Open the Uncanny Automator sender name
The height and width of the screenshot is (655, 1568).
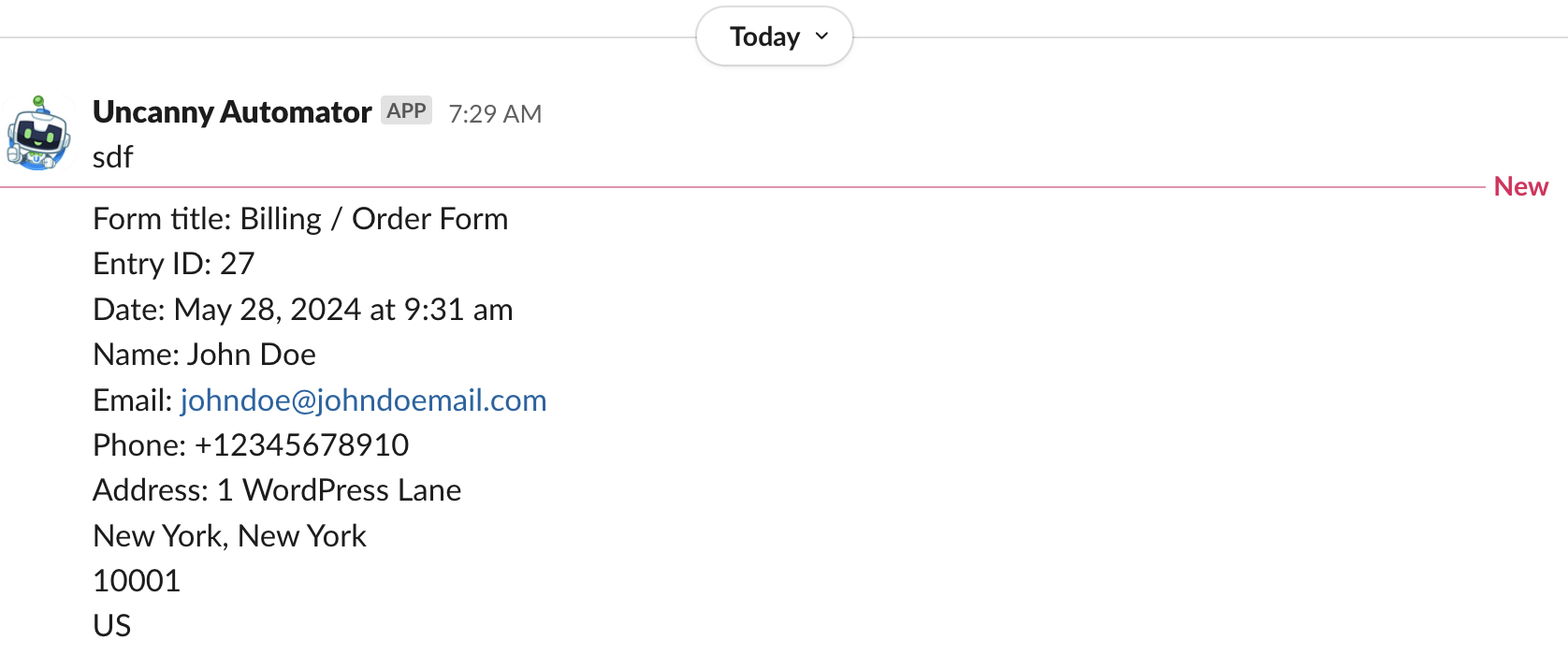point(232,112)
